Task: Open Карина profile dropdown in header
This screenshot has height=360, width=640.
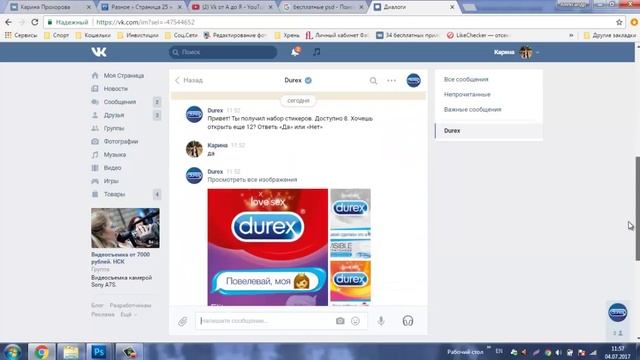Action: tap(517, 52)
